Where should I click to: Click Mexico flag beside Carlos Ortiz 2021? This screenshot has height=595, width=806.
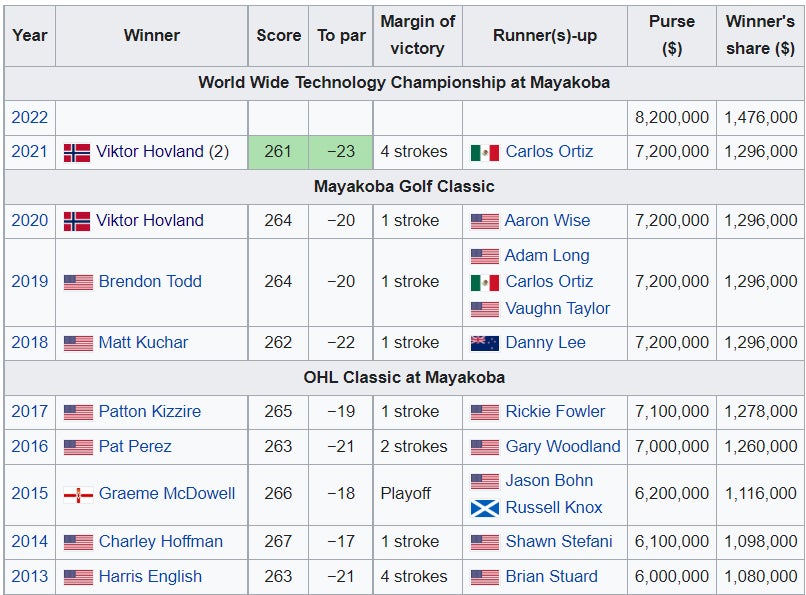[484, 152]
